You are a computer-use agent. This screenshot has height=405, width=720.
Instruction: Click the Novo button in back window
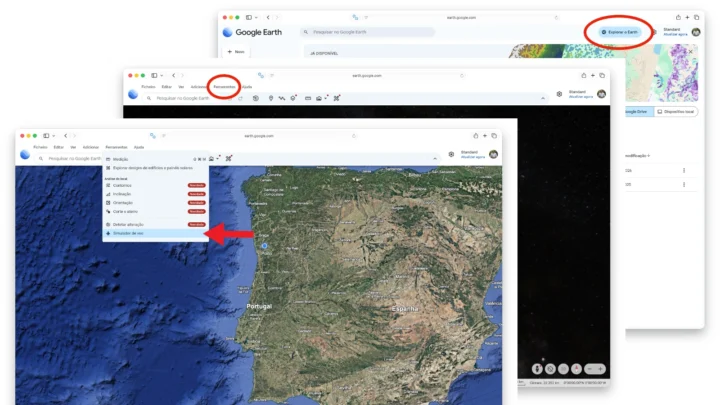[x=236, y=52]
